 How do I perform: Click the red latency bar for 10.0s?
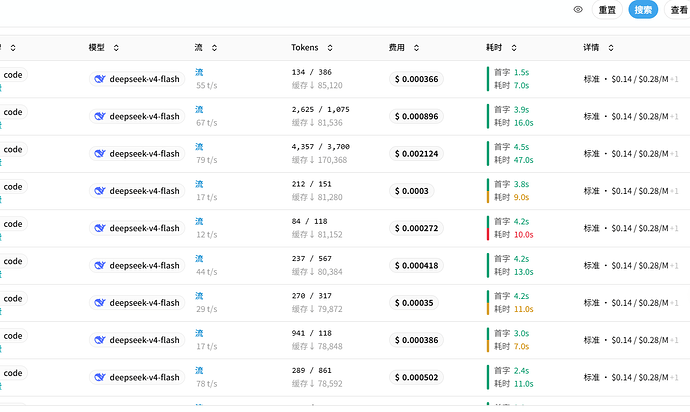[x=488, y=234]
